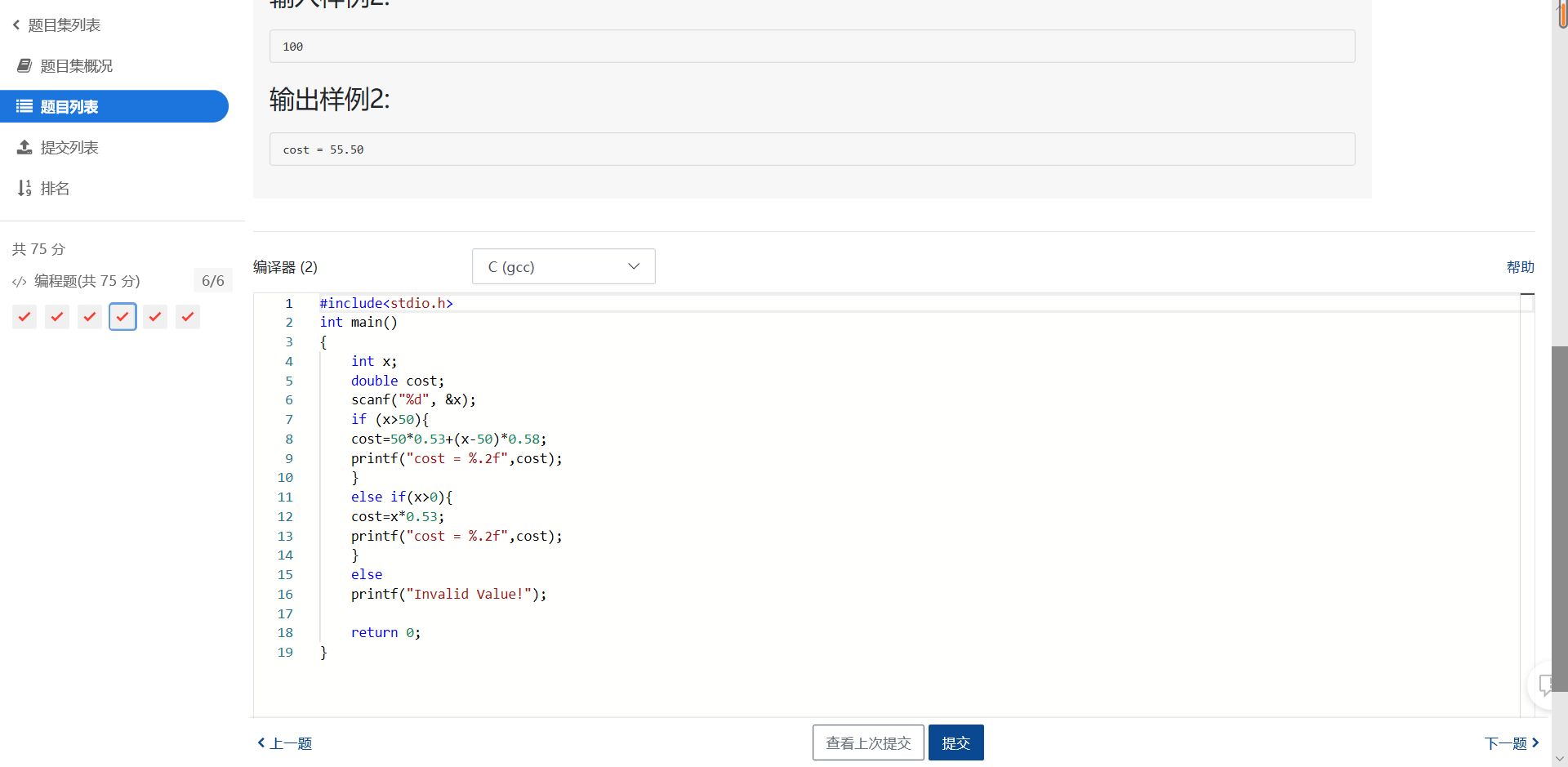Click the scroll-down arrow at page bottom

pos(1560,759)
